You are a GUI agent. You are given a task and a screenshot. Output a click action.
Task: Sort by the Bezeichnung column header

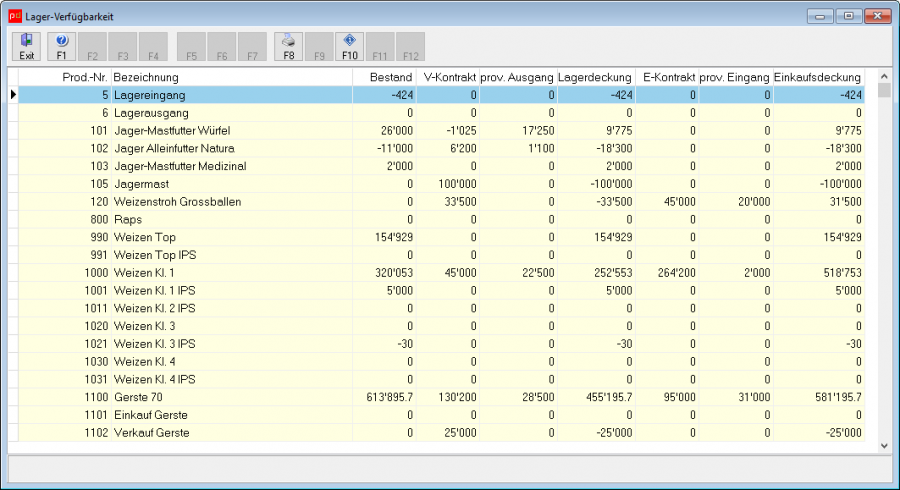(x=231, y=77)
